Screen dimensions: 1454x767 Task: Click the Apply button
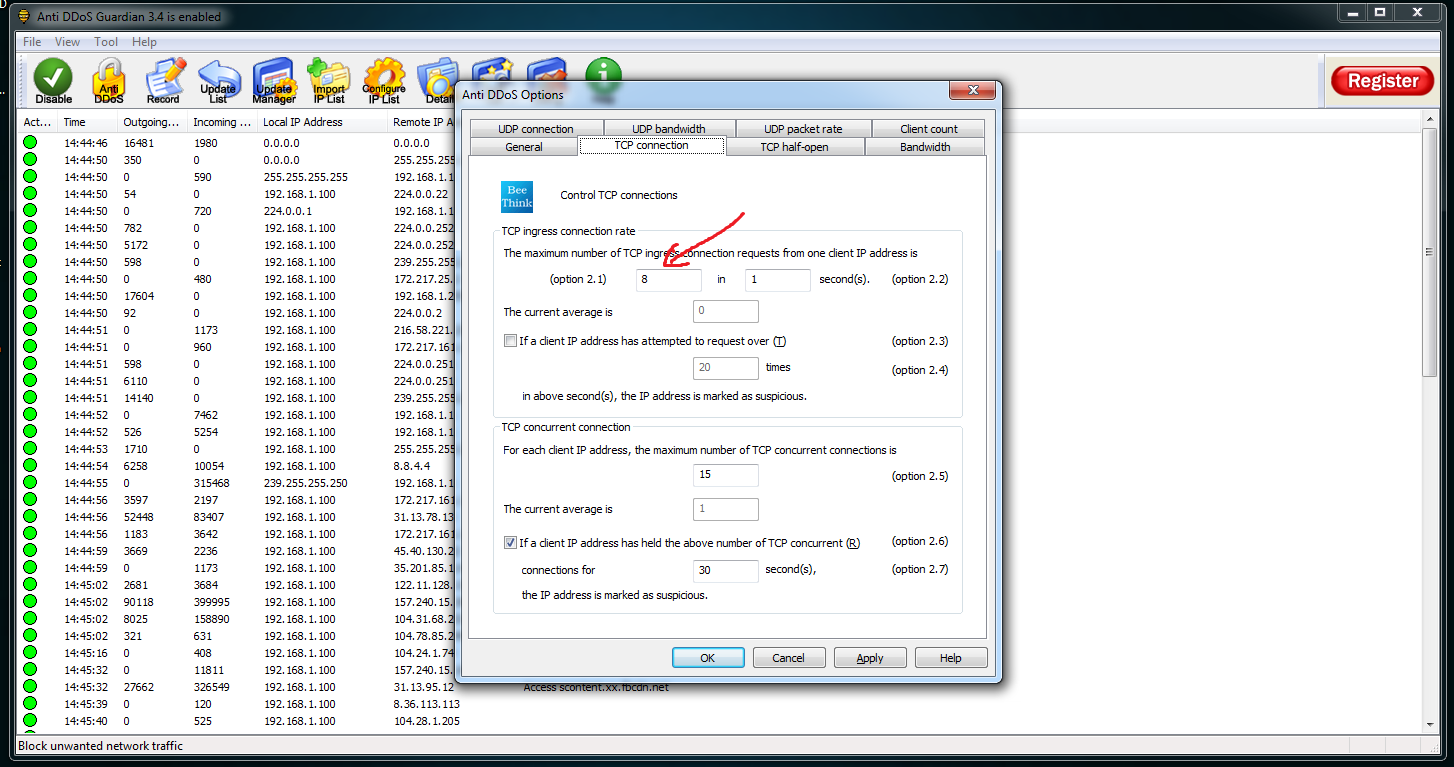tap(870, 658)
